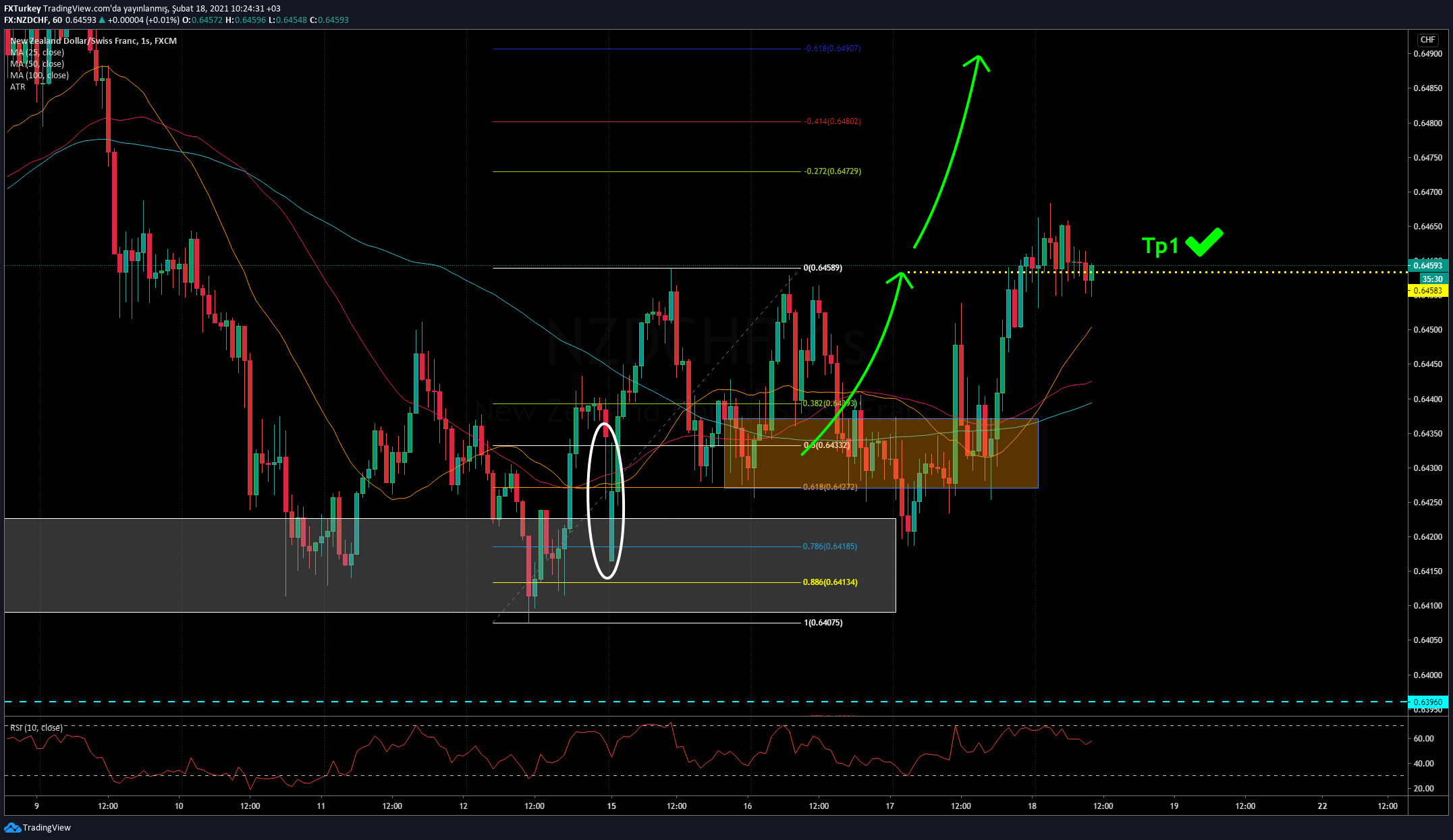Click the green 0.64593 current price tag
Screen dimensions: 1453x840
tap(1427, 266)
